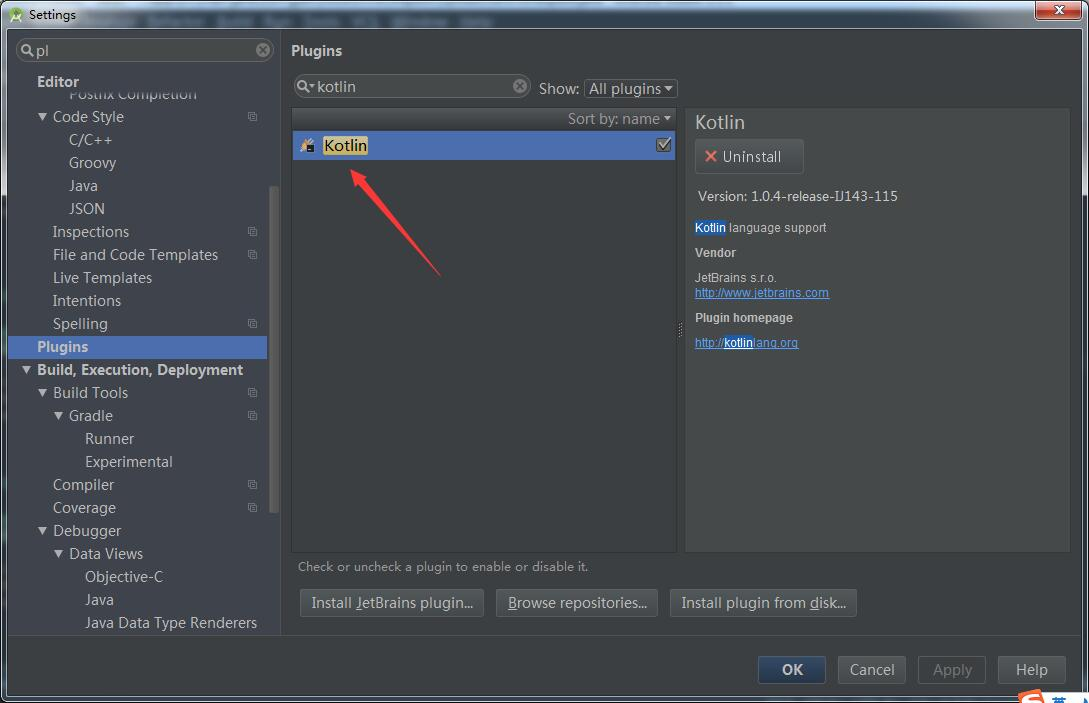Click the Version 1.0.4-release-IJ143-115 text
The height and width of the screenshot is (703, 1089).
coord(797,196)
